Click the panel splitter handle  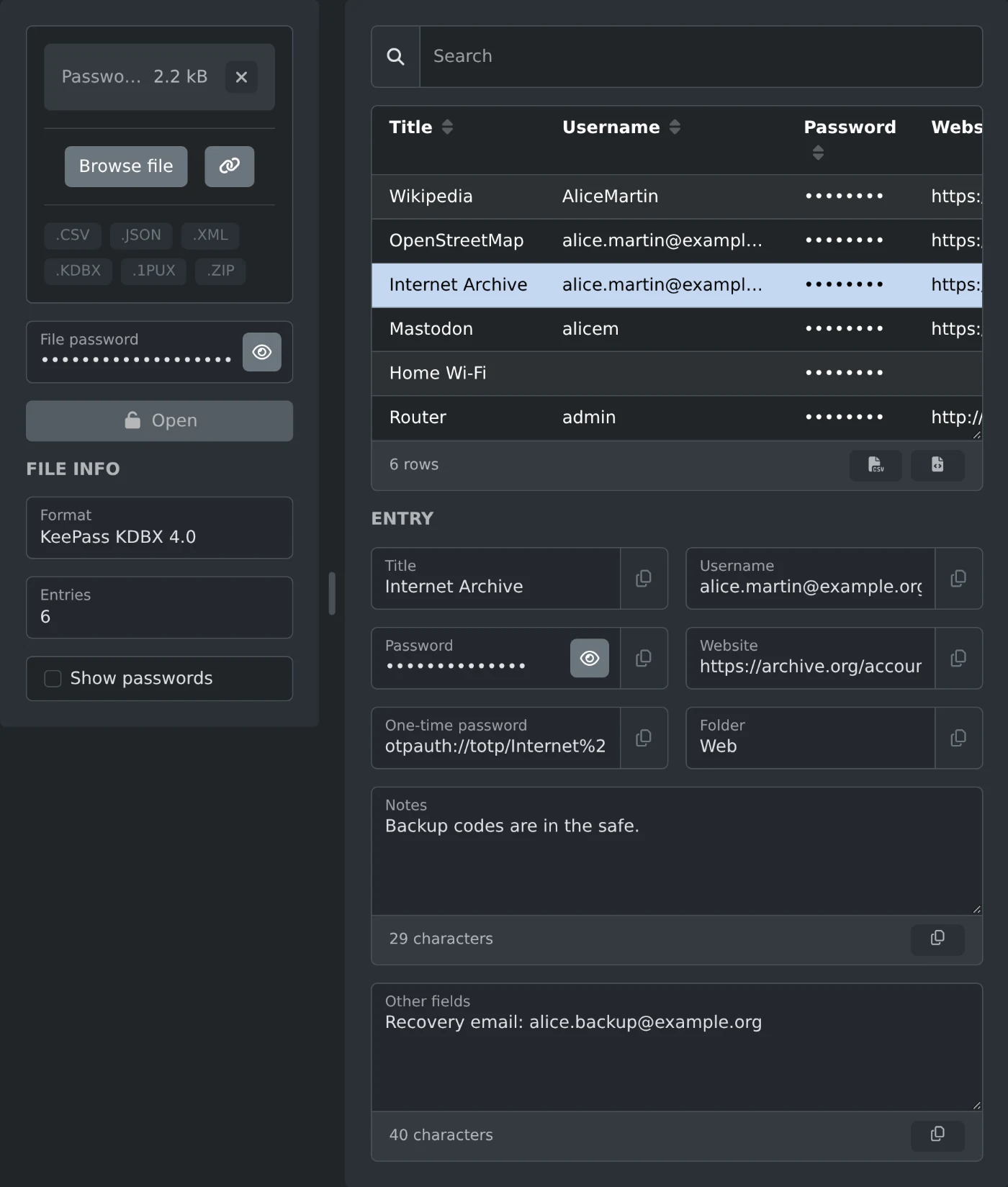coord(332,593)
